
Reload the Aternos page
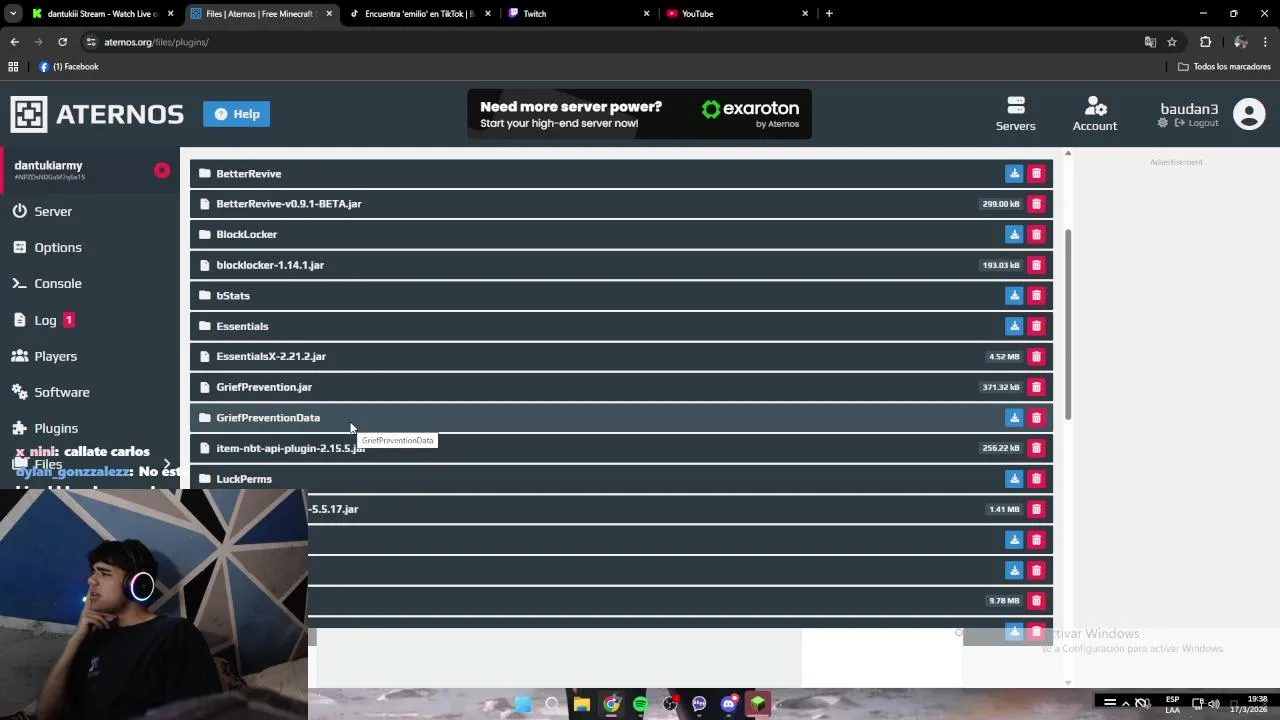(62, 42)
